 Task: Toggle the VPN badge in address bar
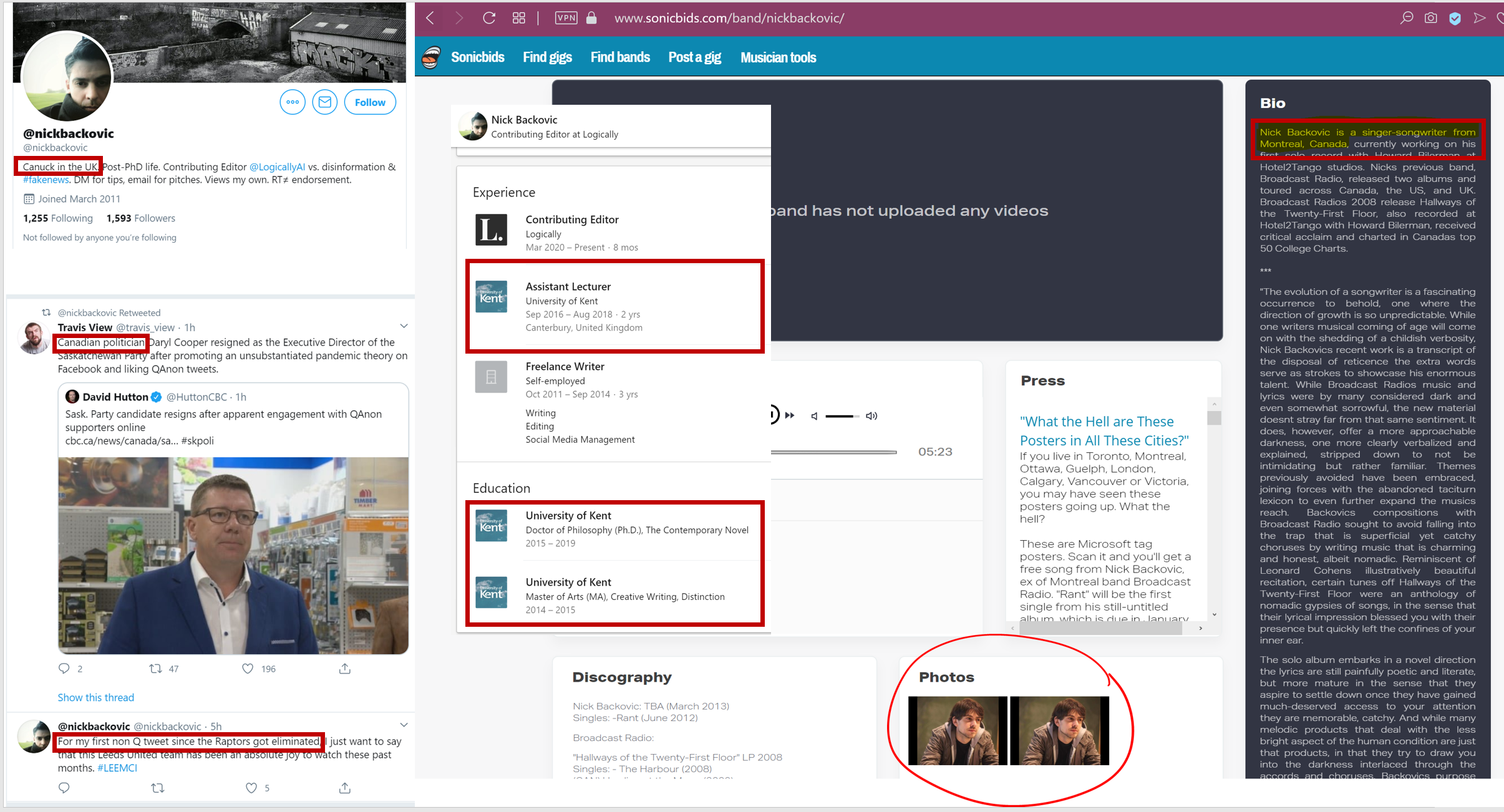pyautogui.click(x=566, y=18)
